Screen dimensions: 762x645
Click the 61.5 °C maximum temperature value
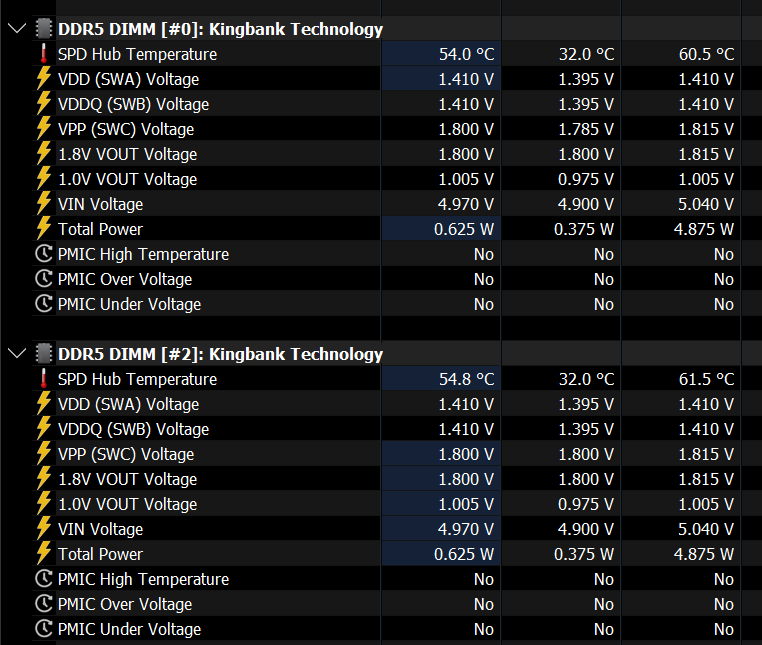(x=707, y=379)
